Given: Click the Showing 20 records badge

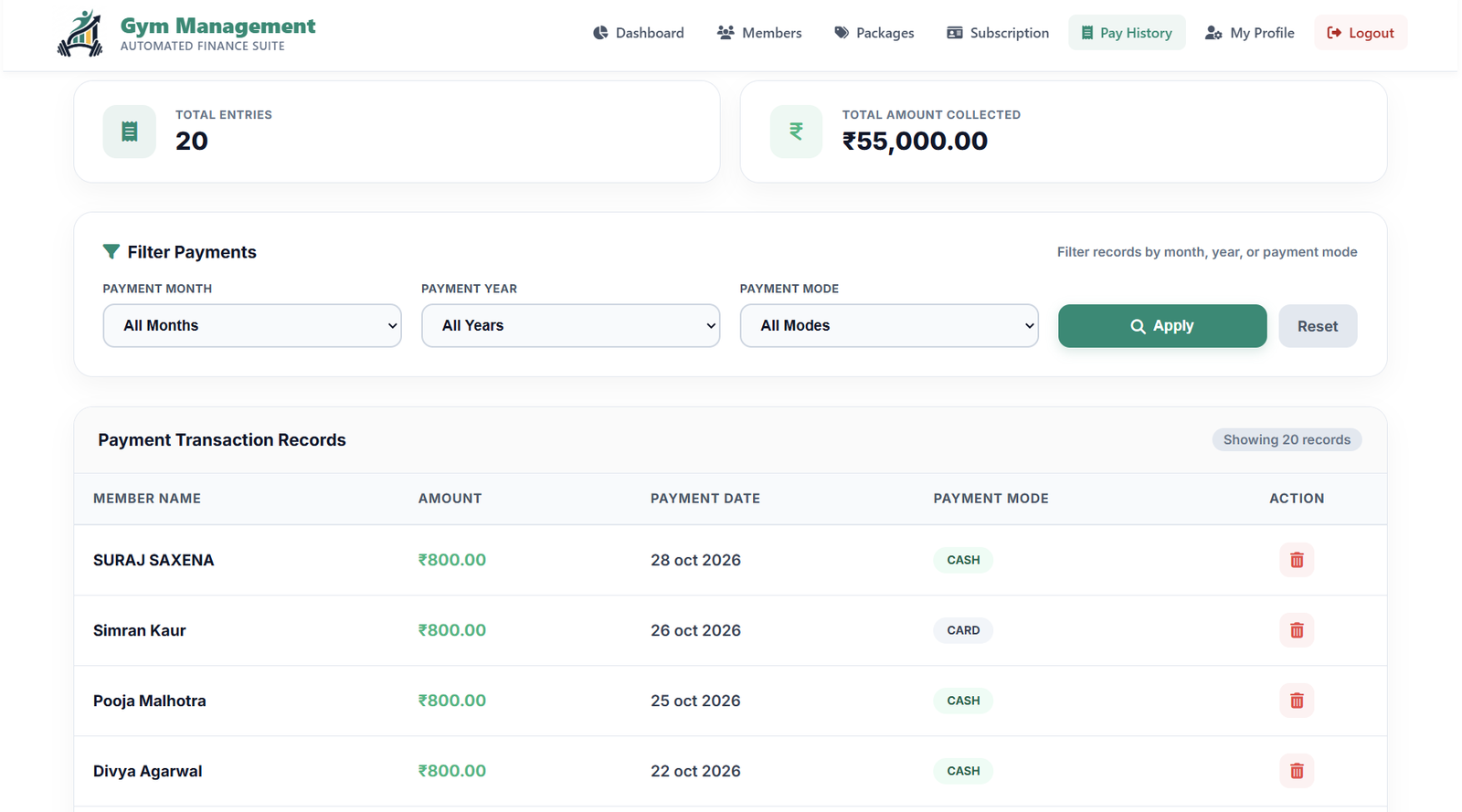Looking at the screenshot, I should 1287,440.
